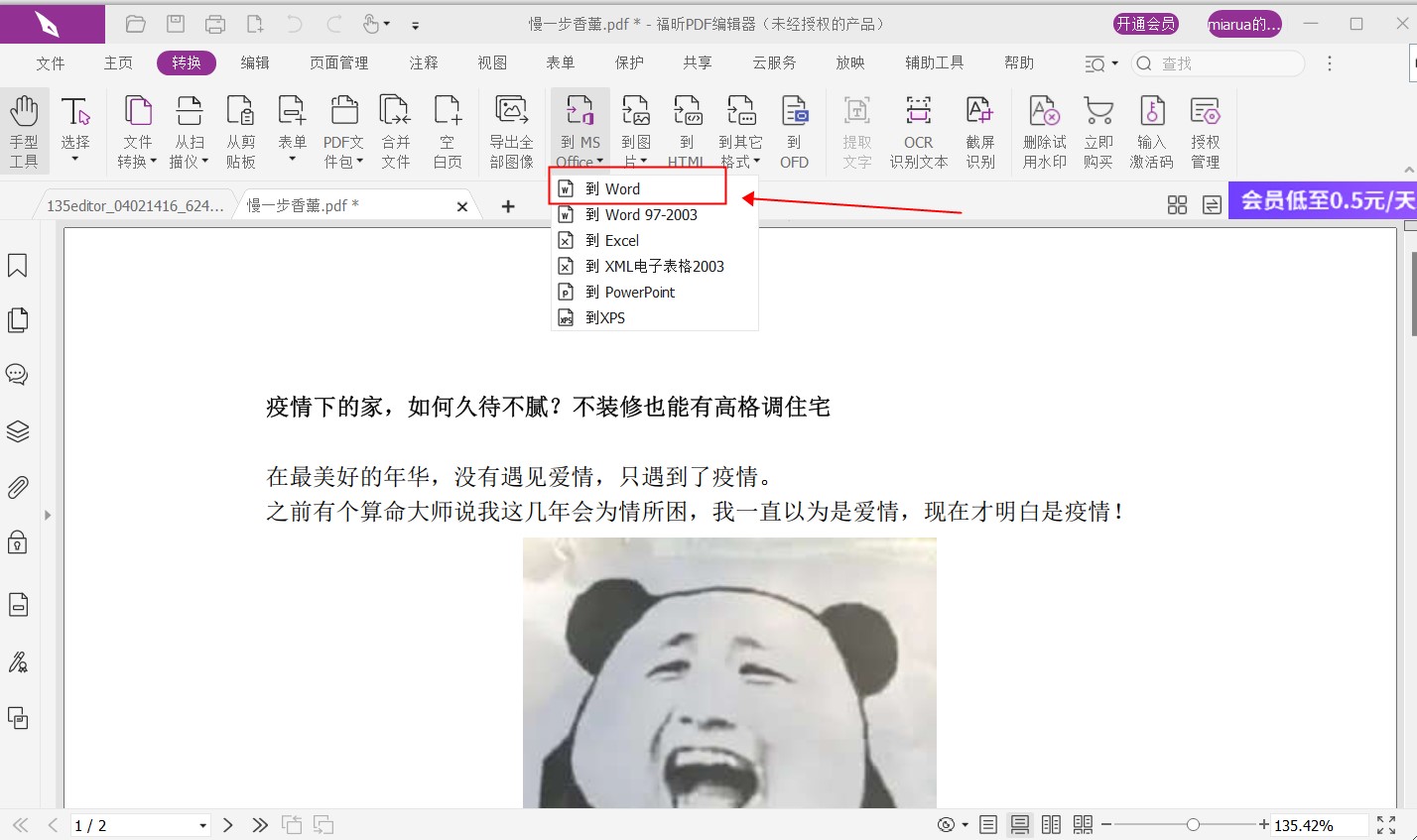This screenshot has height=840, width=1417.
Task: Click the 开通会员 membership button
Action: click(x=1146, y=23)
